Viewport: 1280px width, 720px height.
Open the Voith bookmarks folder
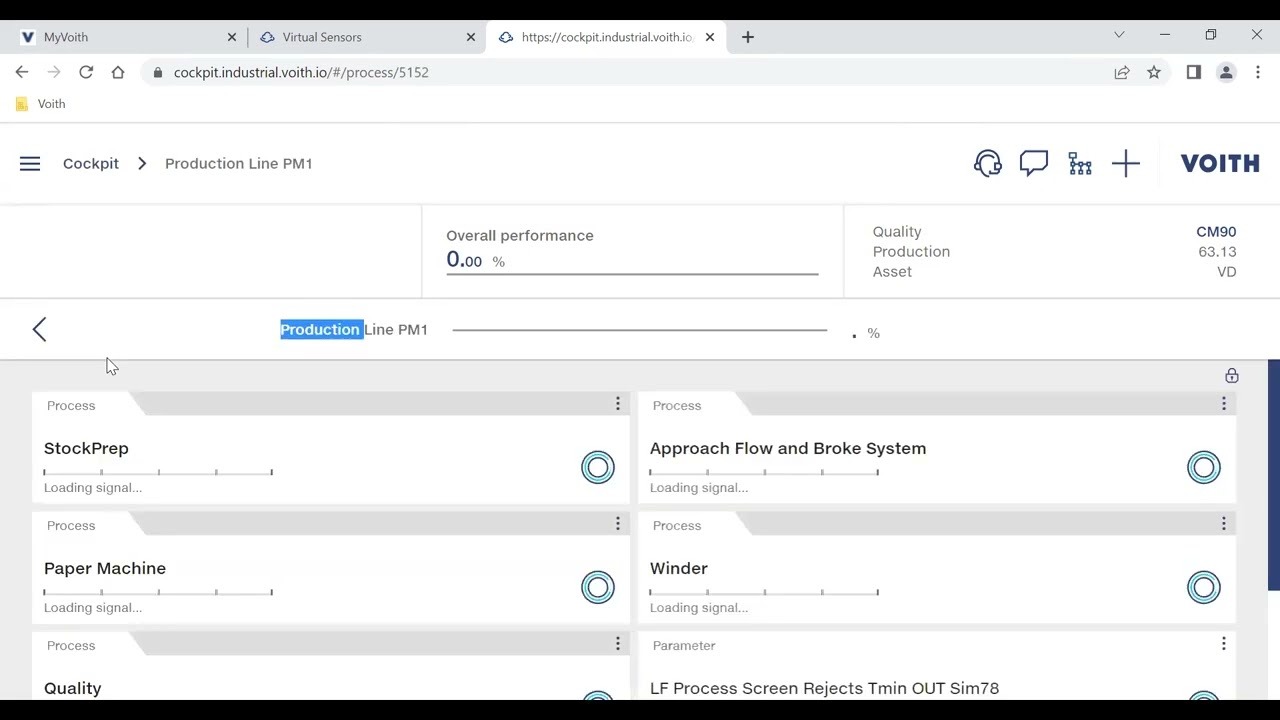point(41,104)
